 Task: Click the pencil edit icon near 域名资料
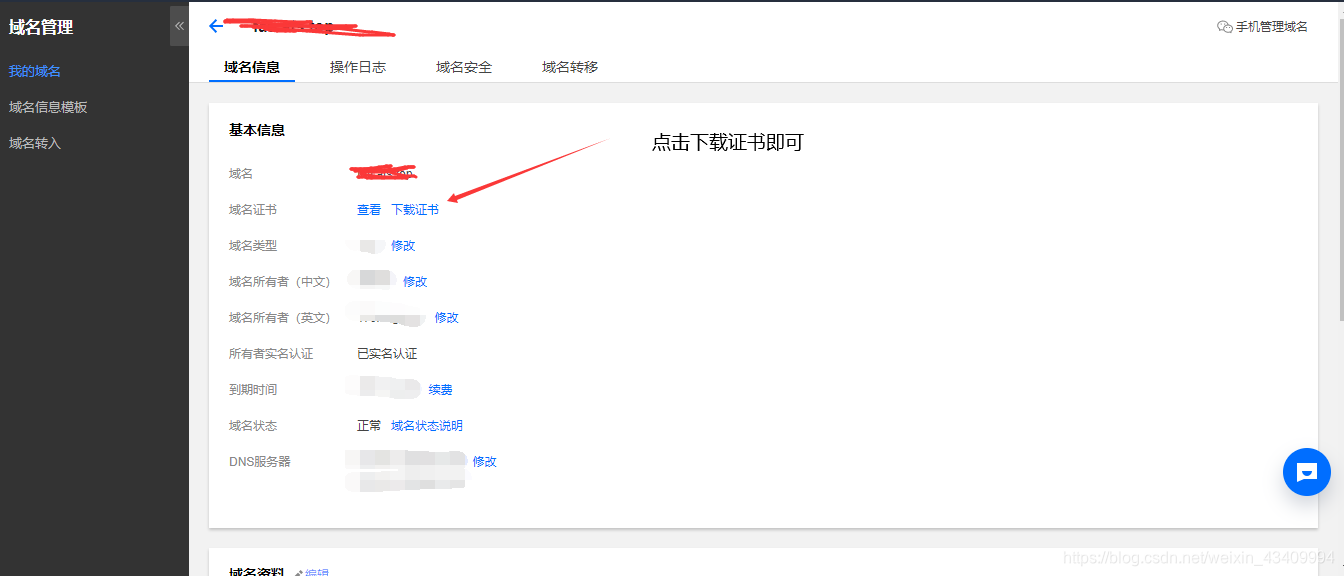(x=298, y=573)
